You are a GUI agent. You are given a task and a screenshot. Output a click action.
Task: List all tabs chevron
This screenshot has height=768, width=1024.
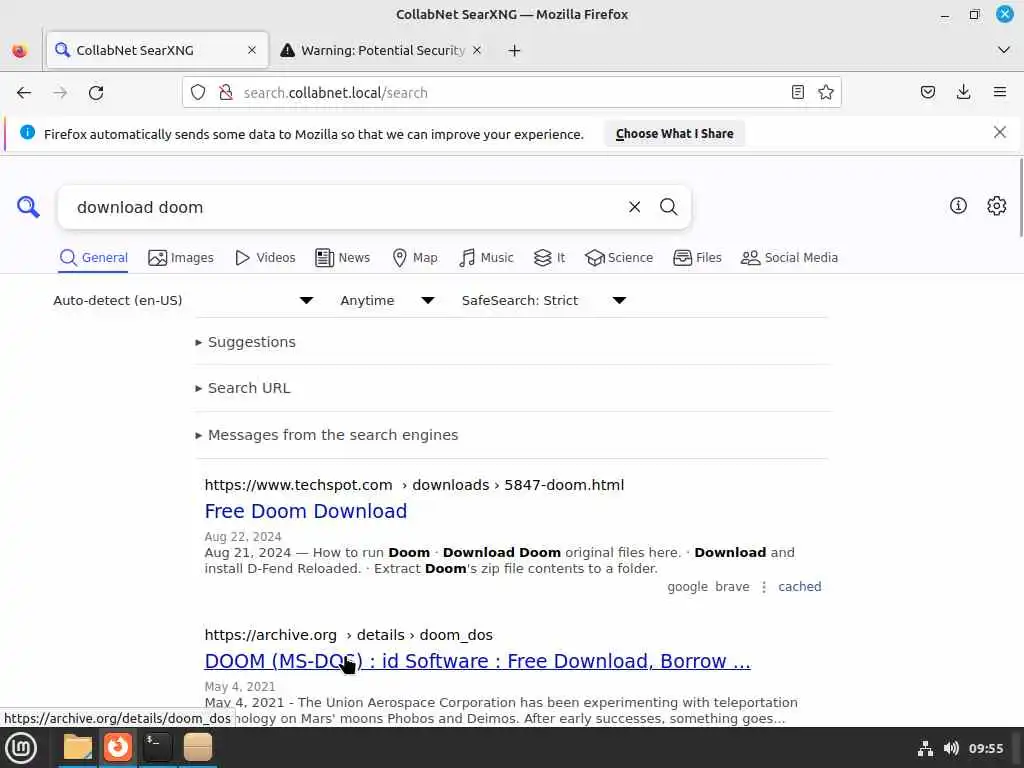point(1004,50)
